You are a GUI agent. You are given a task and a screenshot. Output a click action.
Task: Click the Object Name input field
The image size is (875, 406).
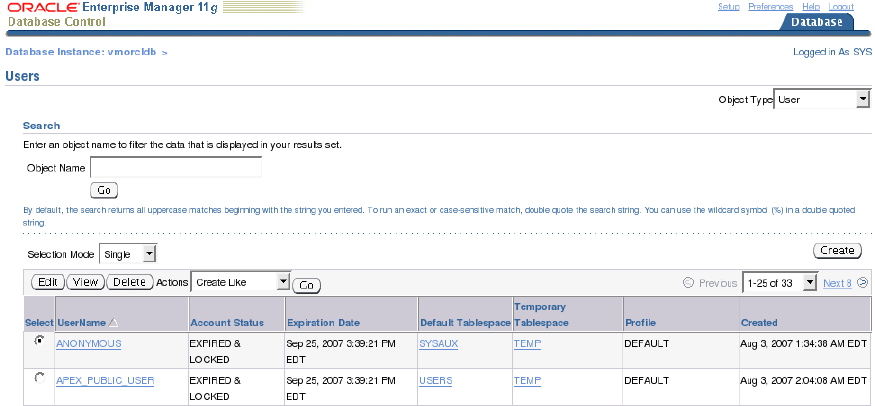[x=176, y=167]
